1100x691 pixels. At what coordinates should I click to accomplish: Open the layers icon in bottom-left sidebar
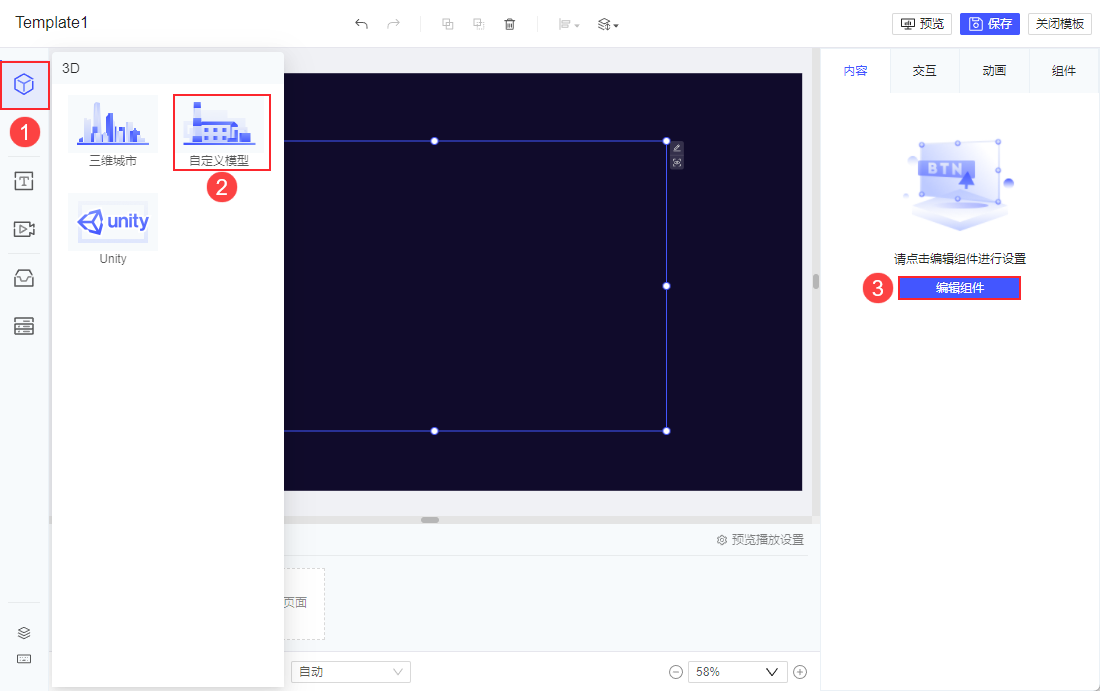pyautogui.click(x=25, y=632)
